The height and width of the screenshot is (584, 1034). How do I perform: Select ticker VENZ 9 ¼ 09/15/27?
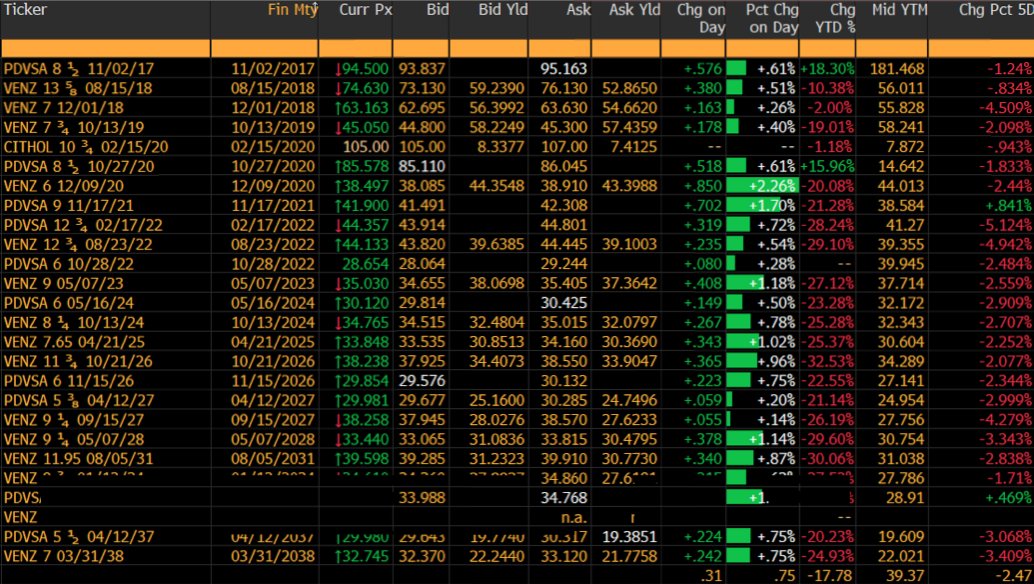73,420
